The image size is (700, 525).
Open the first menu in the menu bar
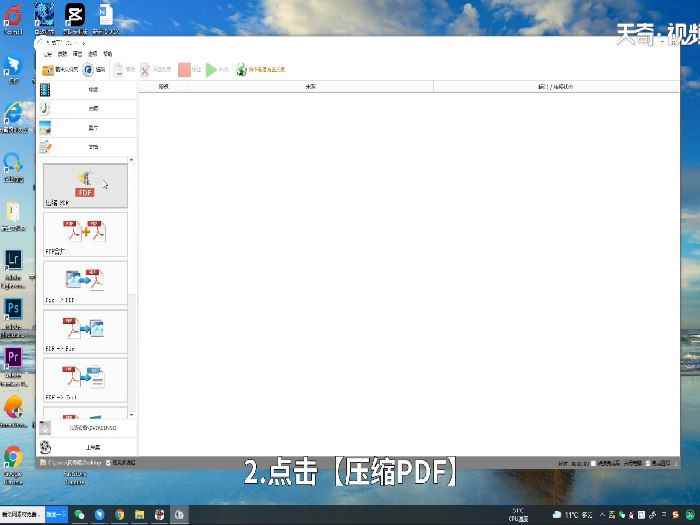(x=47, y=54)
